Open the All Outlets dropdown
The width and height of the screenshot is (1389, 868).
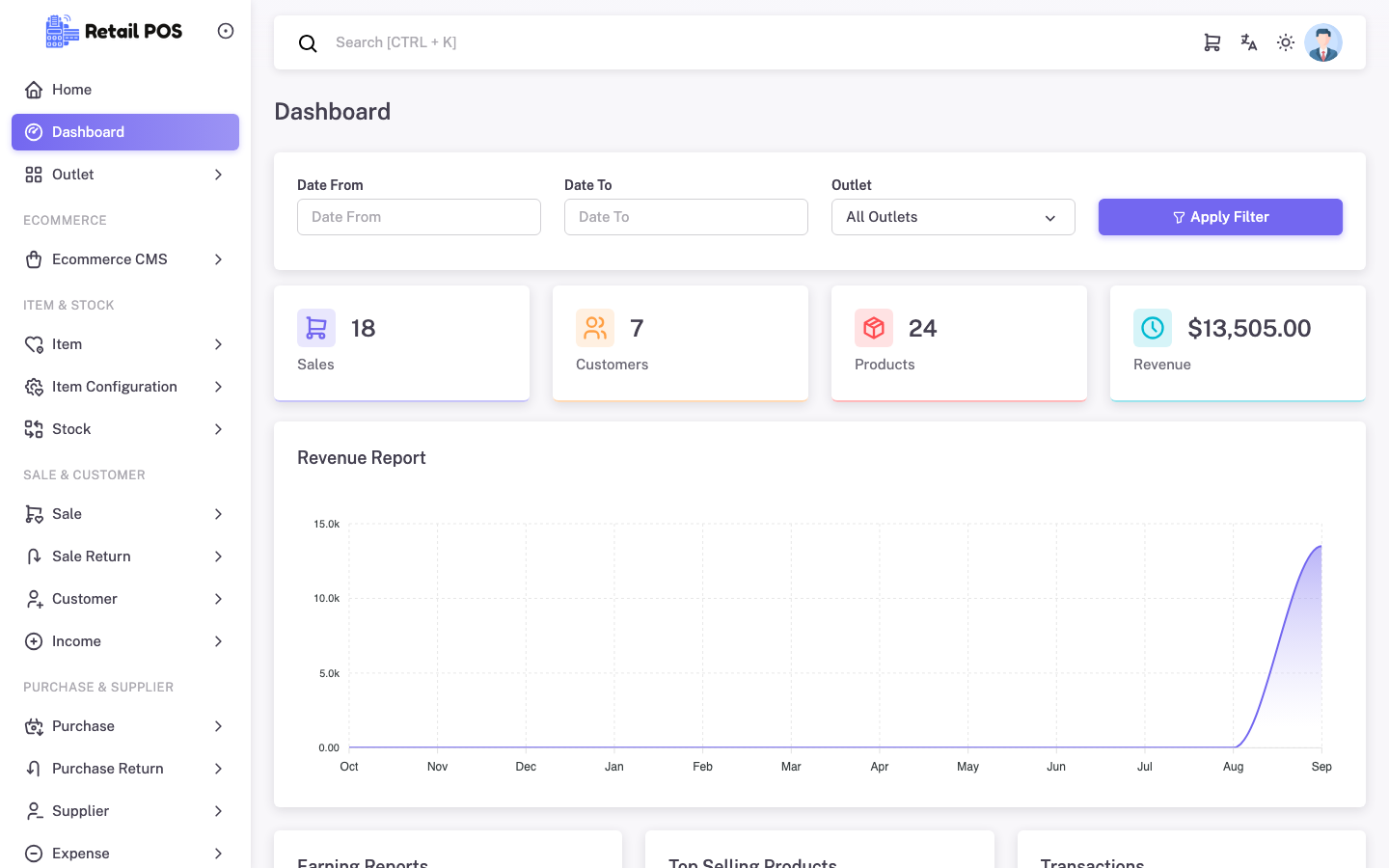click(x=953, y=217)
